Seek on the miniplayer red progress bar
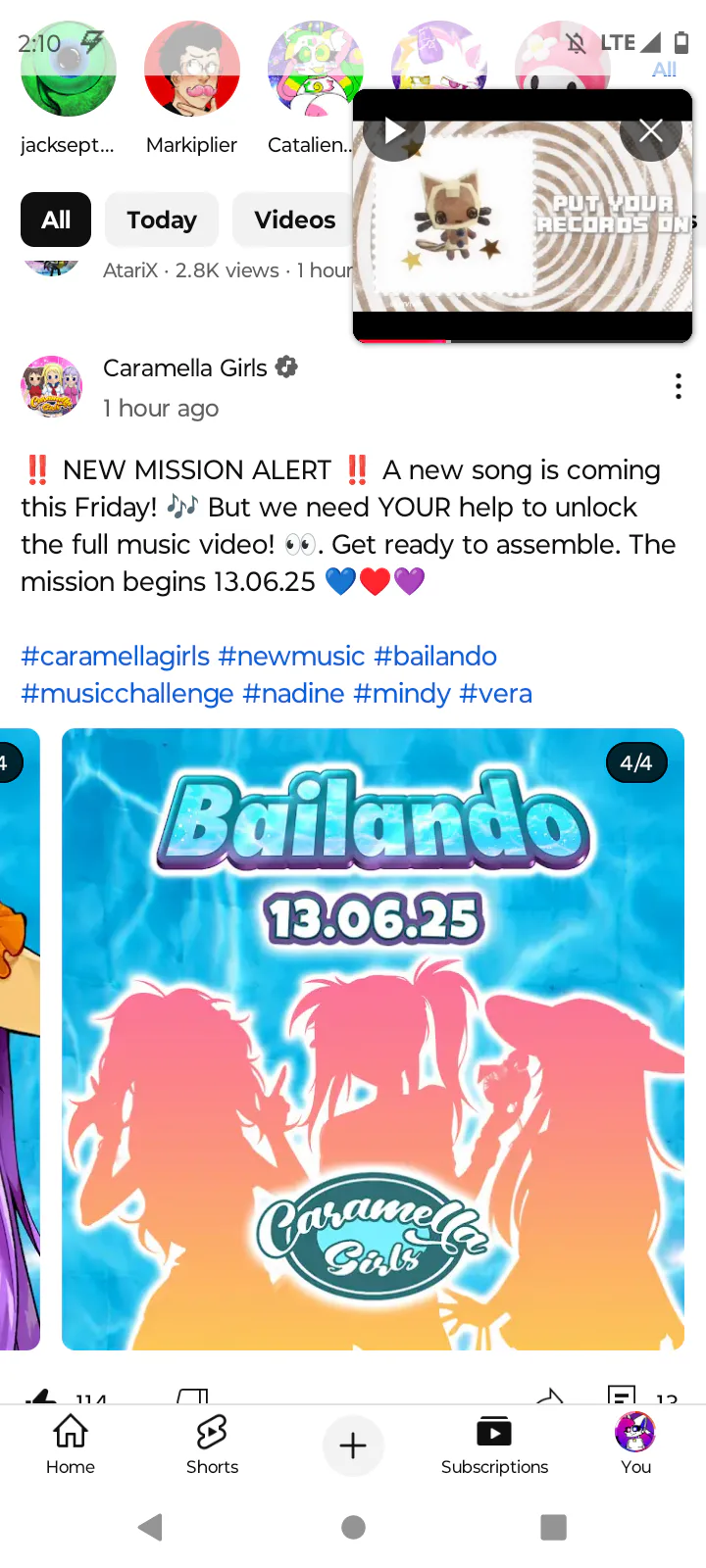706x1568 pixels. pyautogui.click(x=523, y=340)
